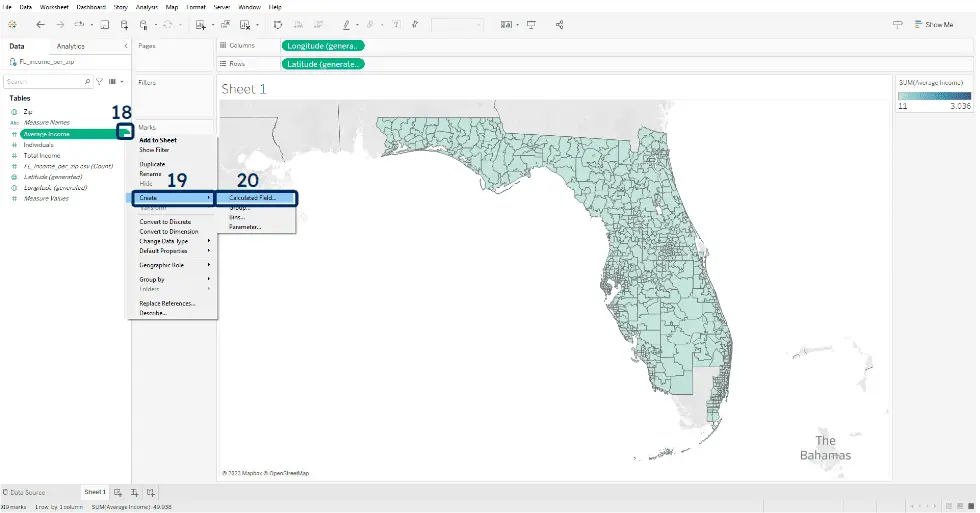Viewport: 980px width, 513px height.
Task: Click the Presentation mode icon
Action: 530,24
